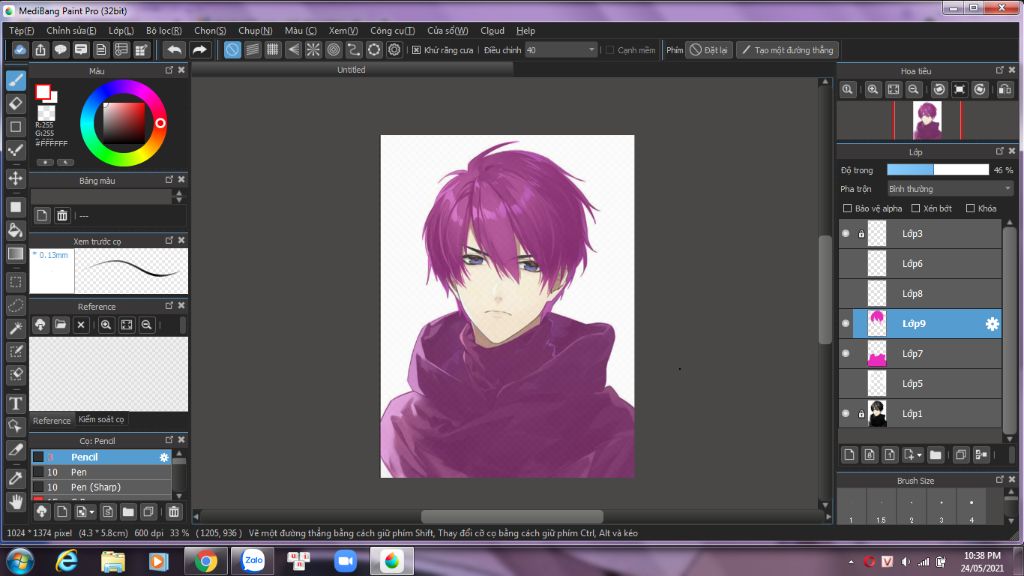This screenshot has width=1024, height=576.
Task: Open Zalo from the Windows taskbar
Action: pos(253,561)
